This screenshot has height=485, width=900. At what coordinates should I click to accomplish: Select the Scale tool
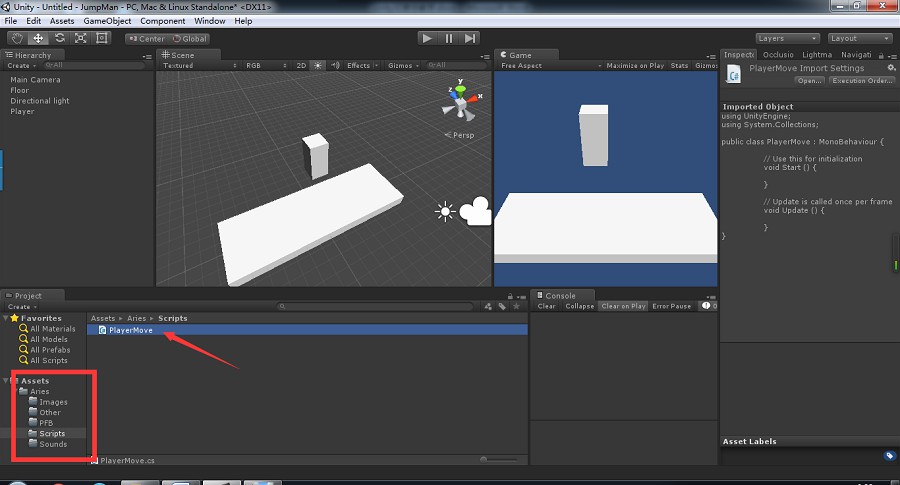tap(81, 38)
